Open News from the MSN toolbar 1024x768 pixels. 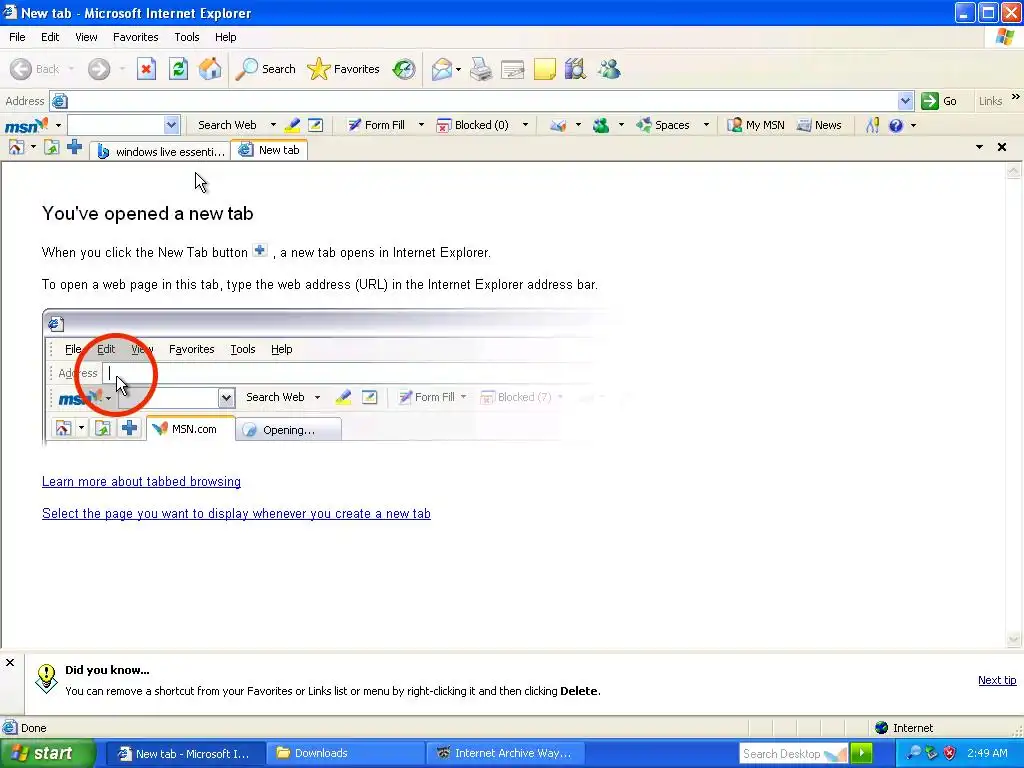[819, 125]
